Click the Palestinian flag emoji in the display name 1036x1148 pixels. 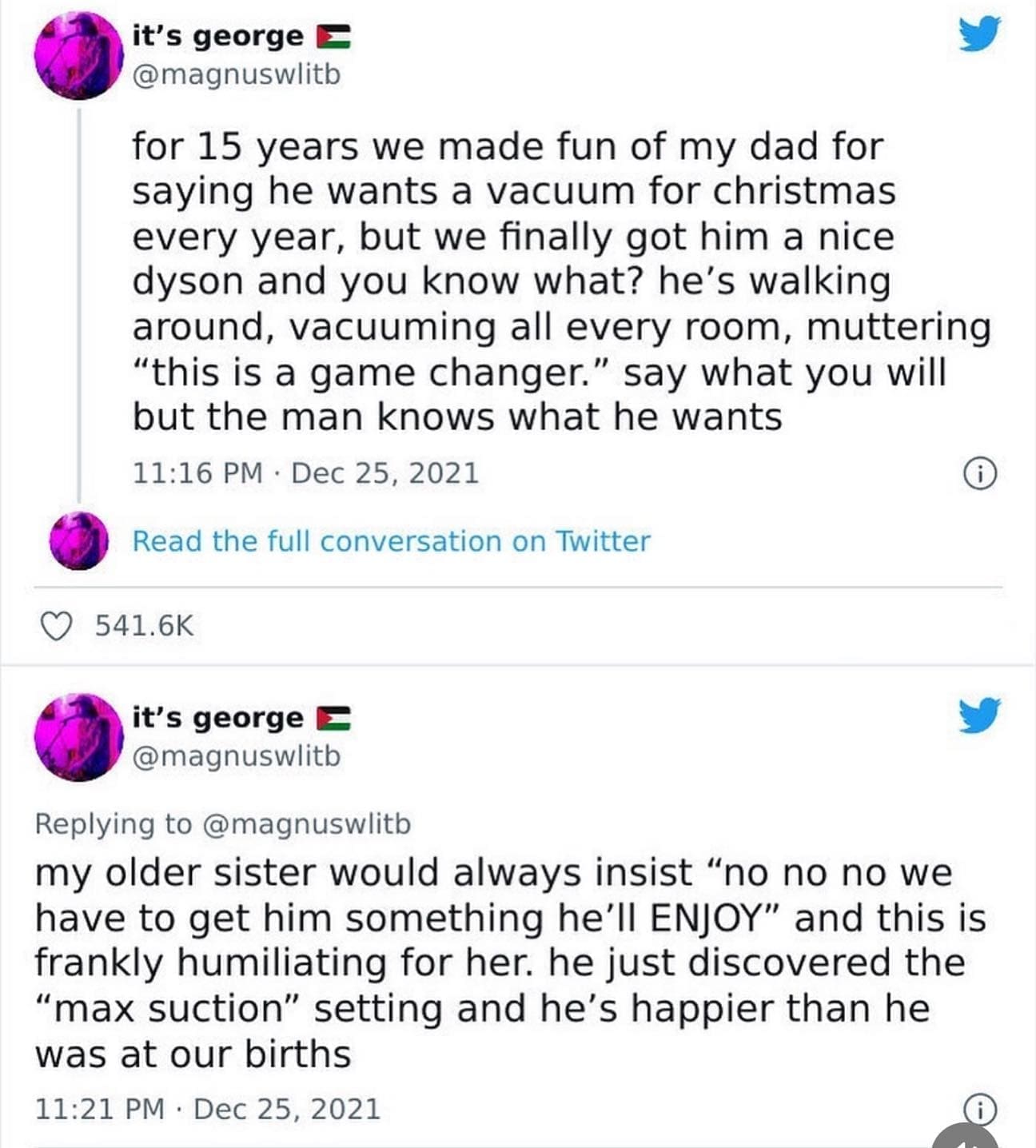pyautogui.click(x=335, y=34)
